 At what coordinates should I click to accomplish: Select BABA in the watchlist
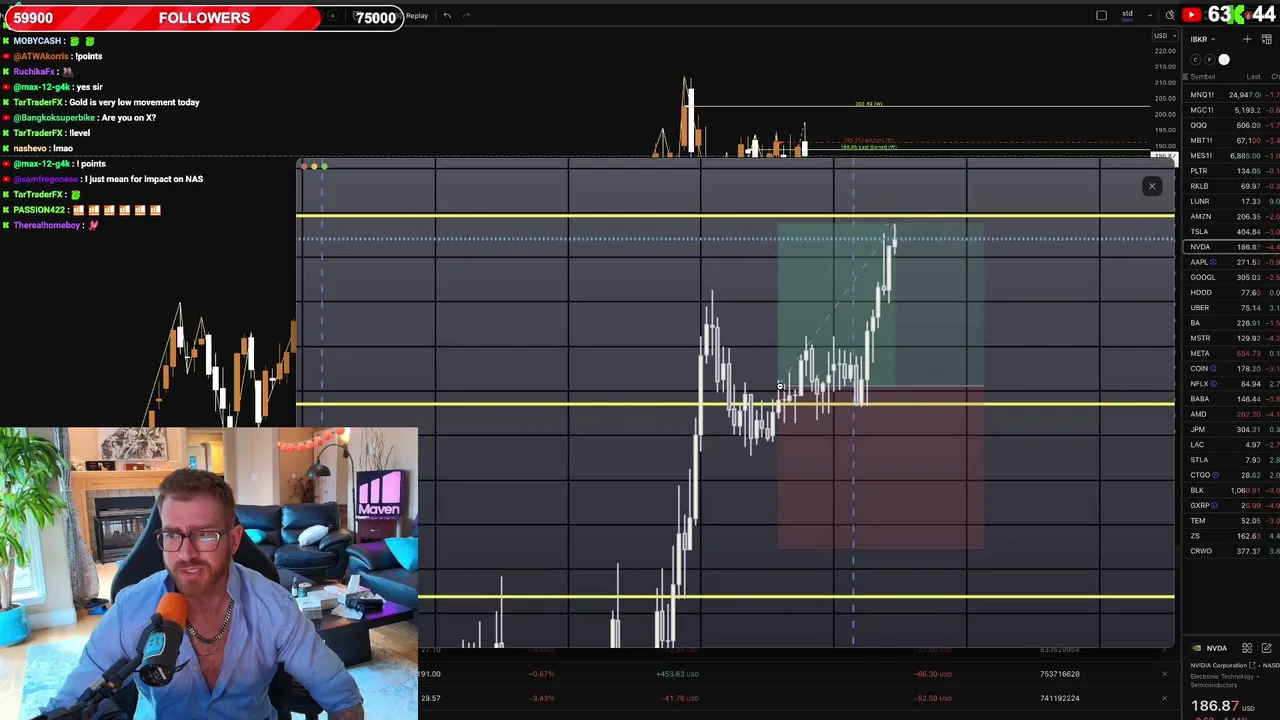pos(1232,399)
